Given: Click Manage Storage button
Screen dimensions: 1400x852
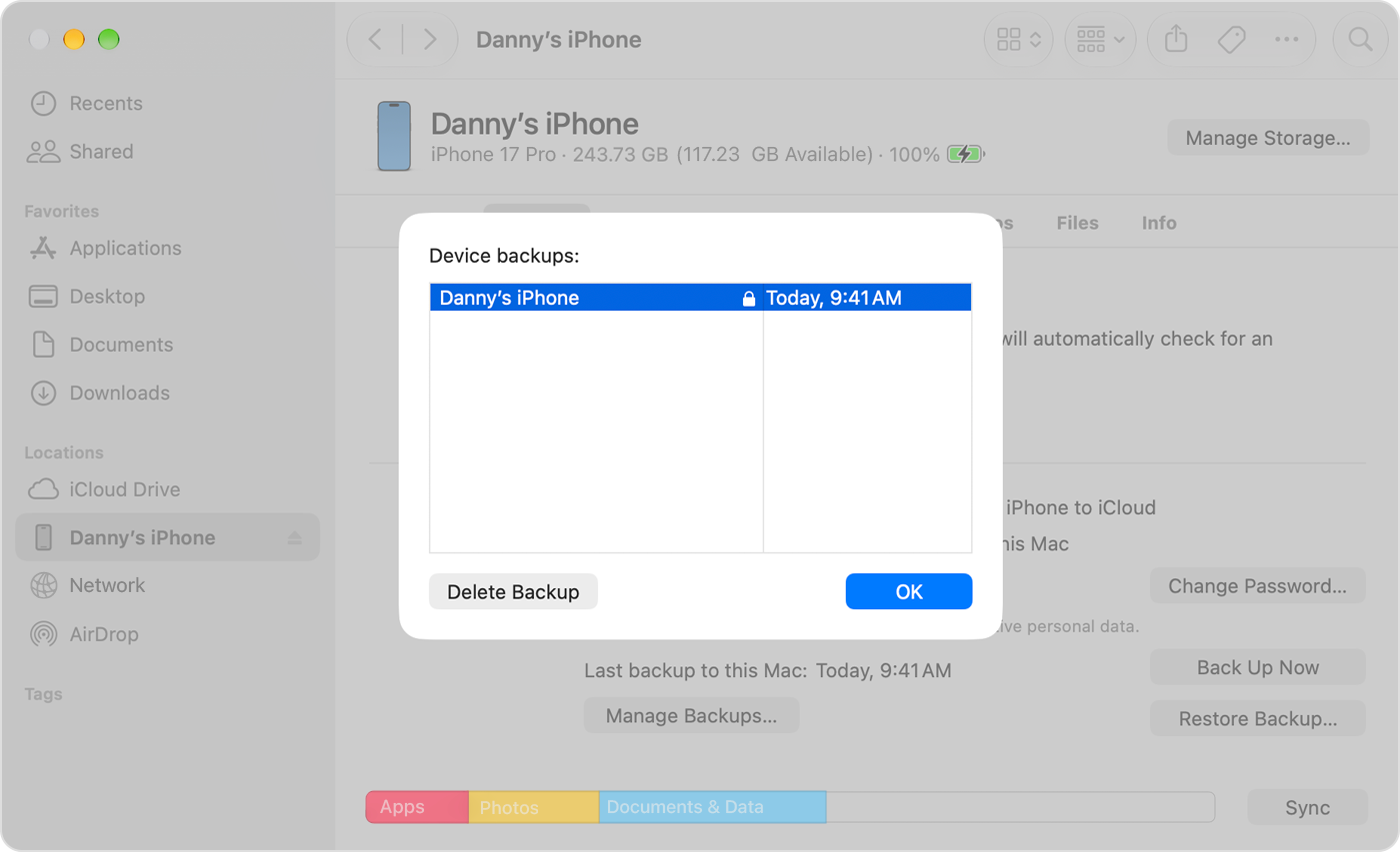Looking at the screenshot, I should click(1268, 138).
